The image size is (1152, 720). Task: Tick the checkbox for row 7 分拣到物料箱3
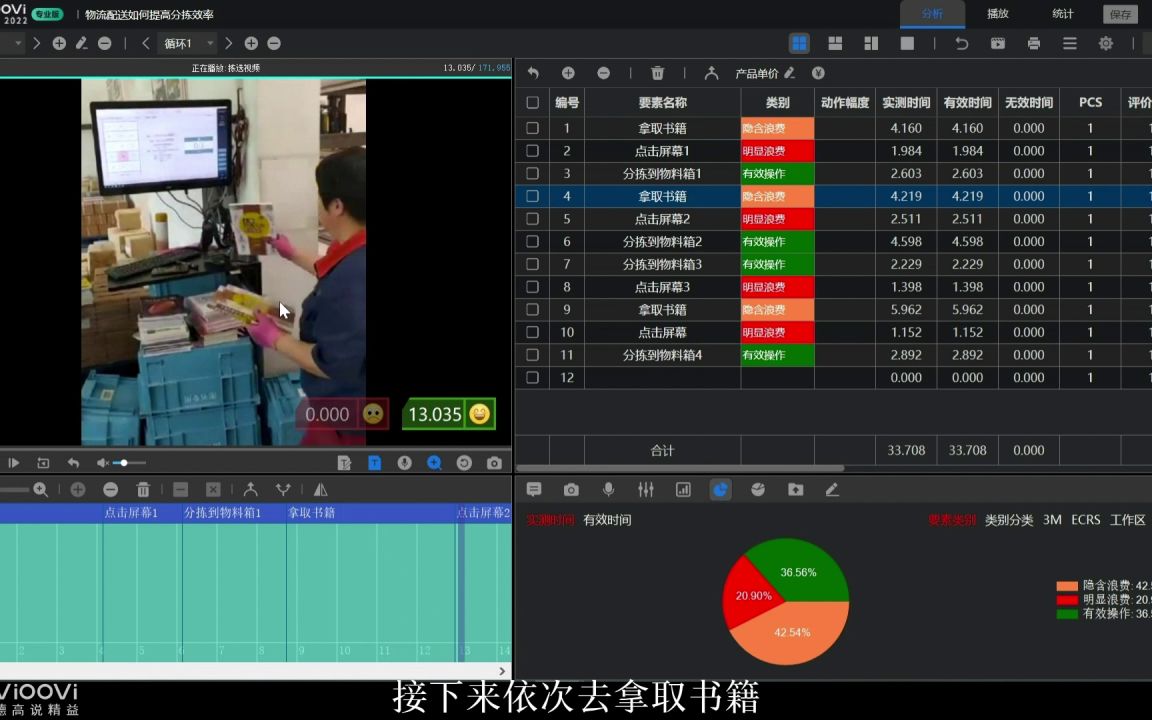coord(533,264)
